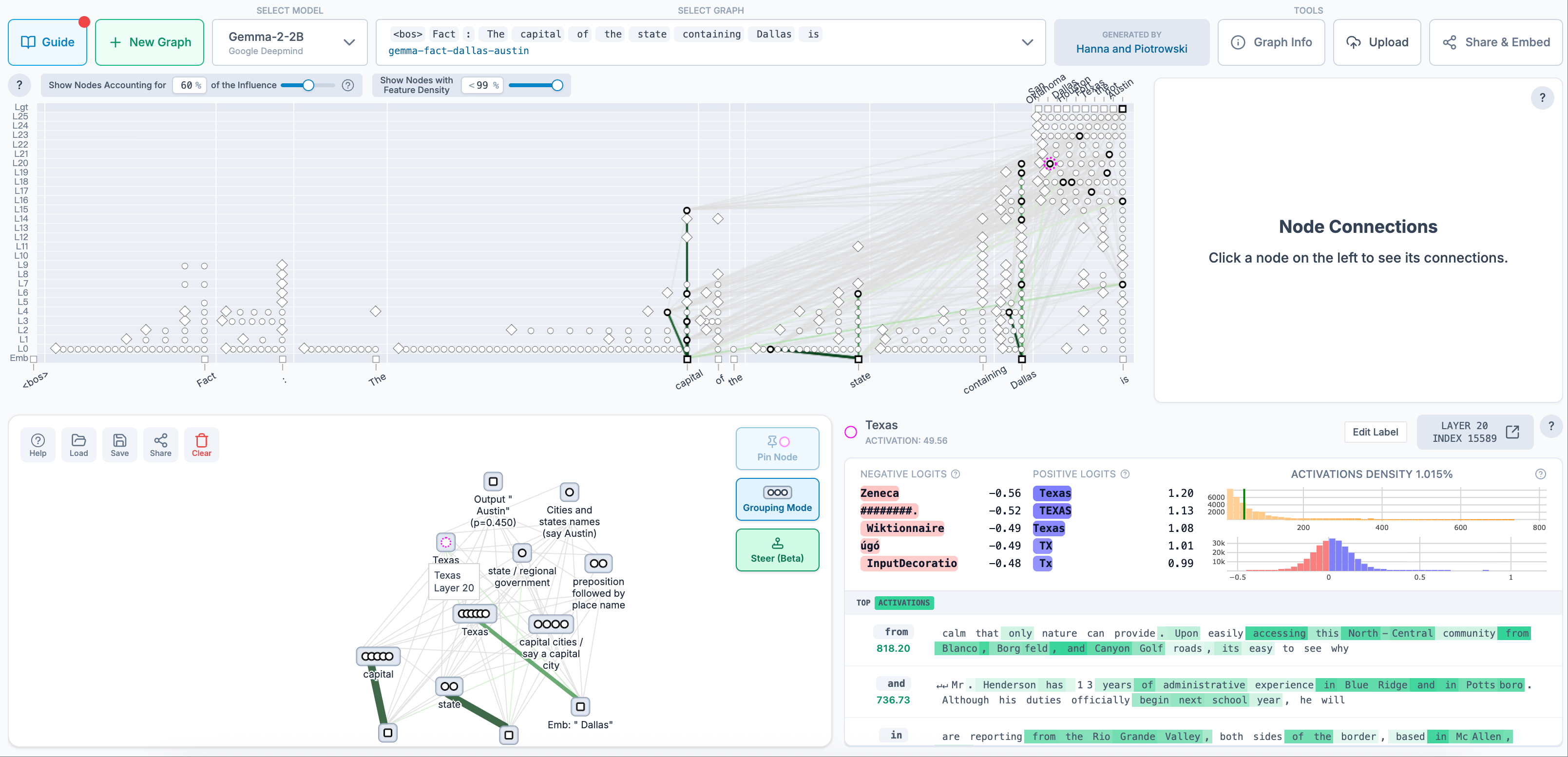Screen dimensions: 1568x757
Task: Toggle Grouping Mode
Action: click(777, 499)
